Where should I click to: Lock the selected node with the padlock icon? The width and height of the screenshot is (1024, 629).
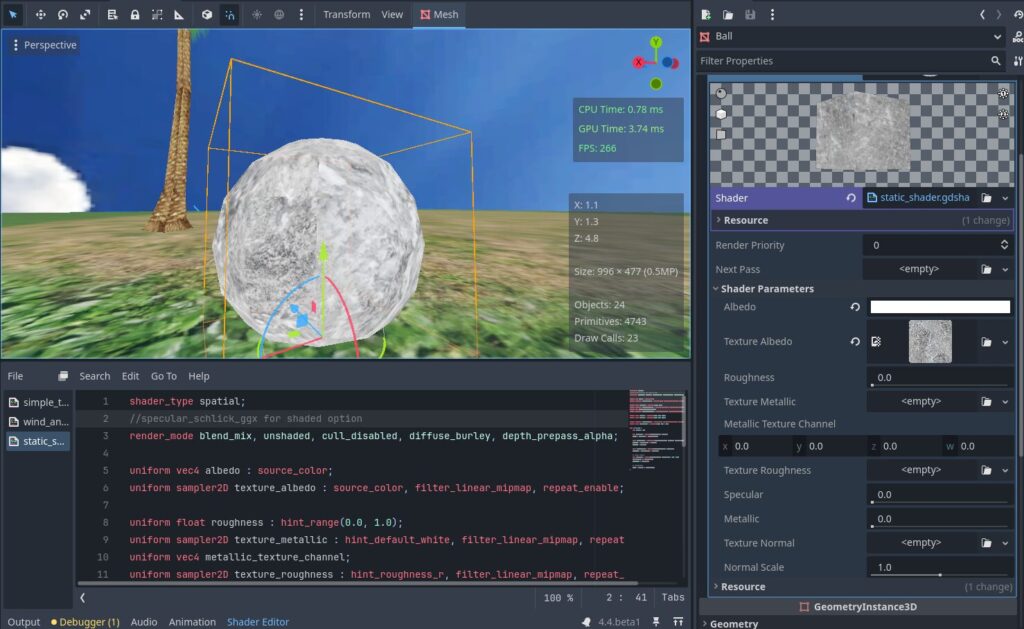(135, 14)
